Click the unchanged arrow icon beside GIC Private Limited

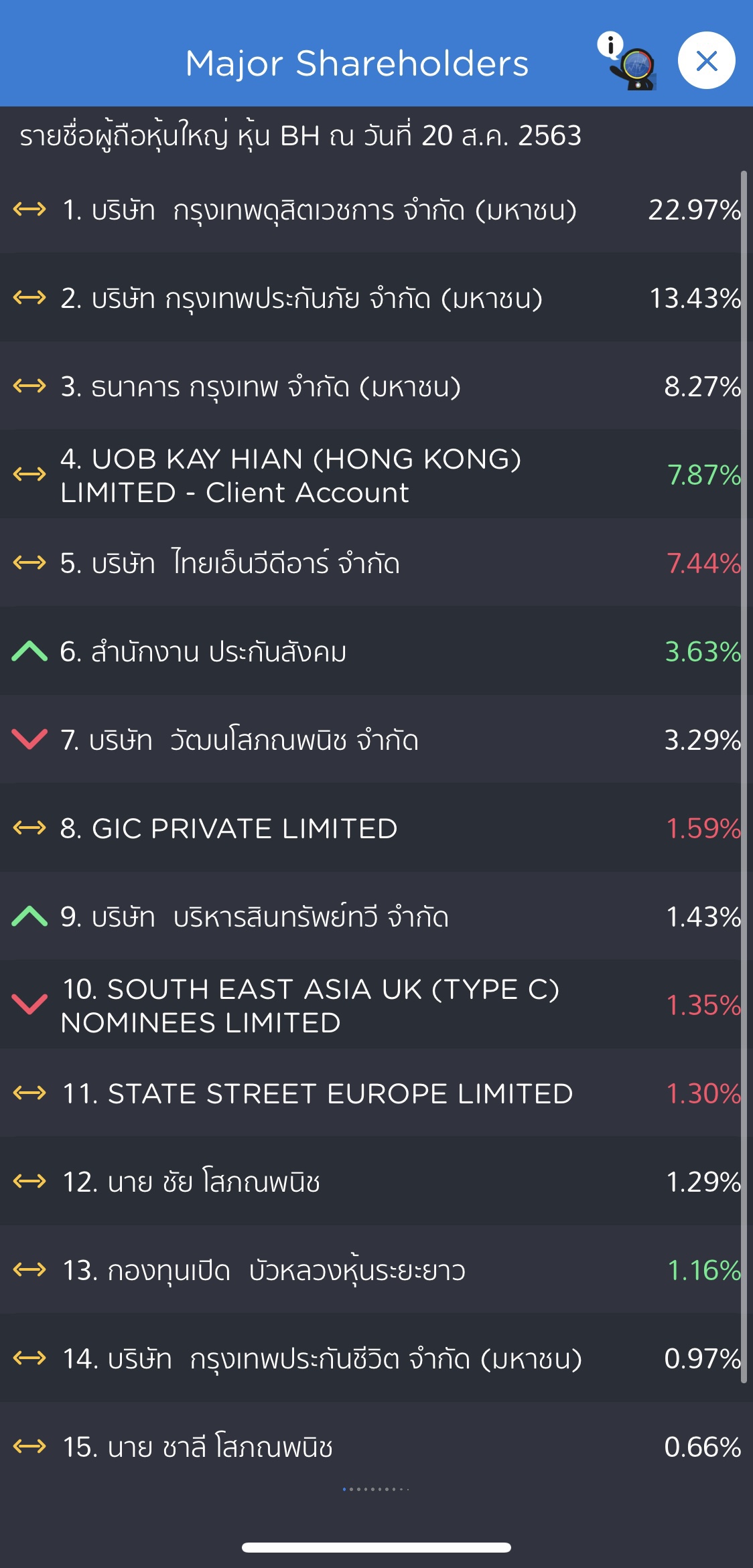click(29, 828)
